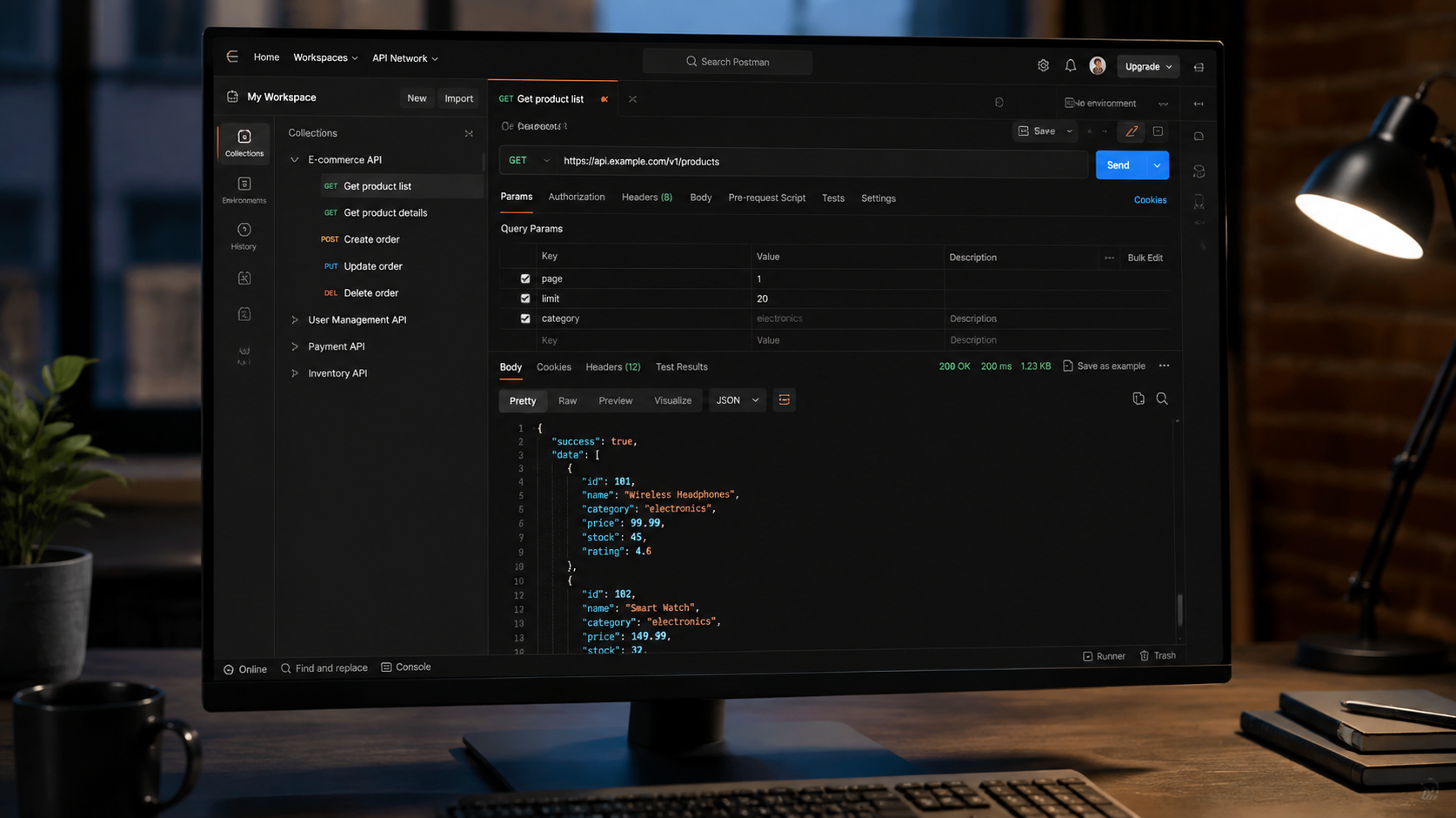Uncheck the page query parameter

[525, 278]
